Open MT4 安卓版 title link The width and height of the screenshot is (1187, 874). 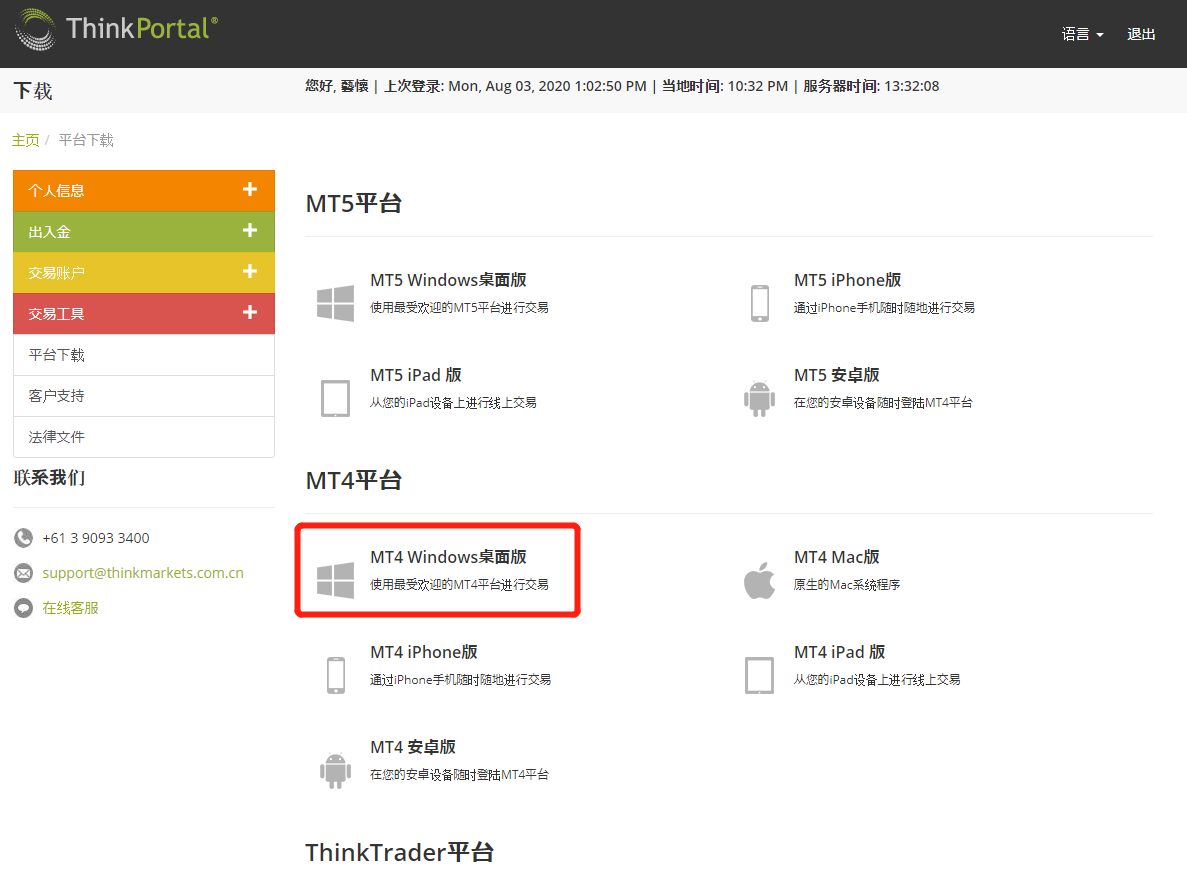coord(413,748)
